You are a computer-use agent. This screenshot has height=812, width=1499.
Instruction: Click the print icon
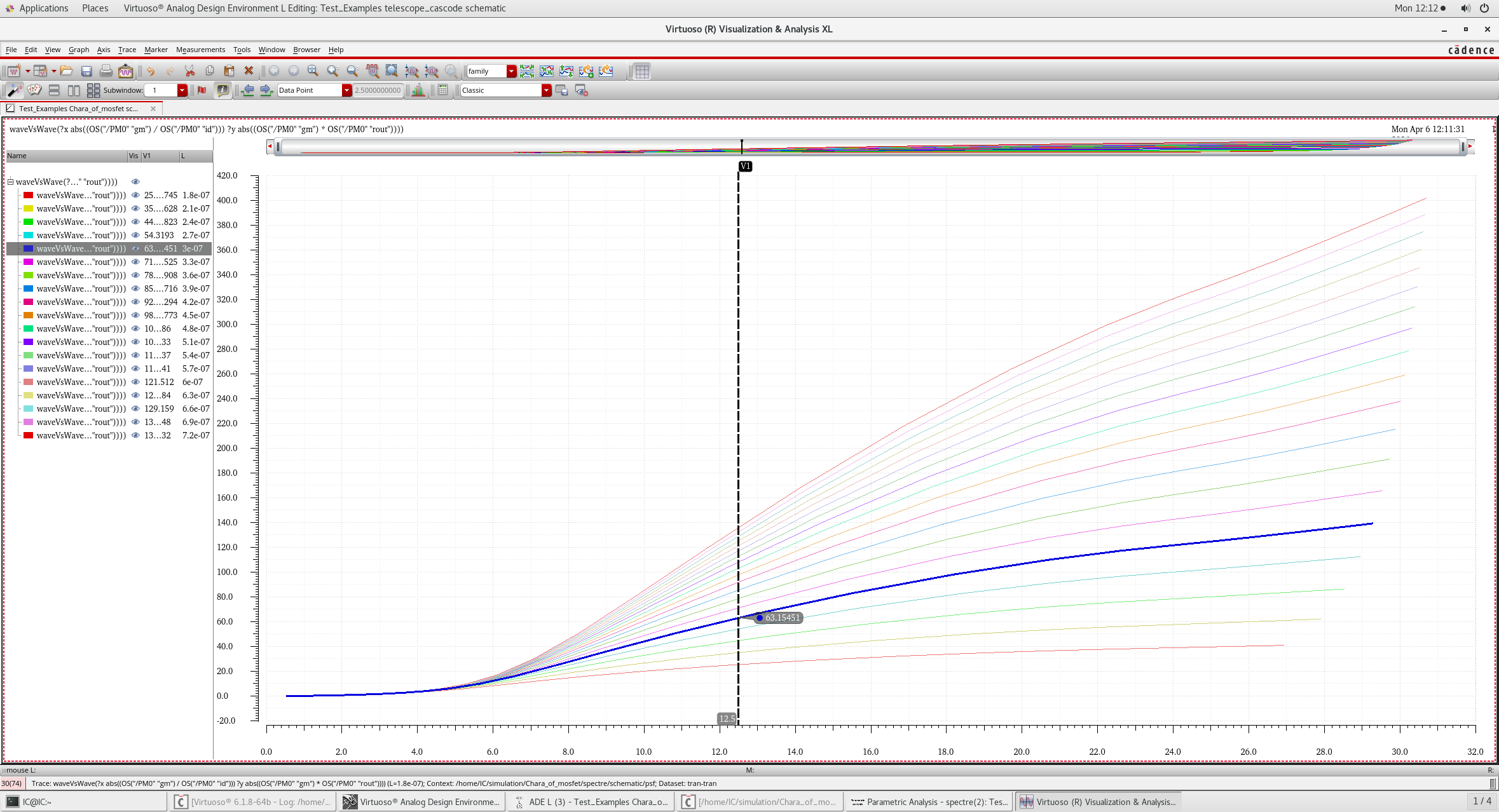106,71
